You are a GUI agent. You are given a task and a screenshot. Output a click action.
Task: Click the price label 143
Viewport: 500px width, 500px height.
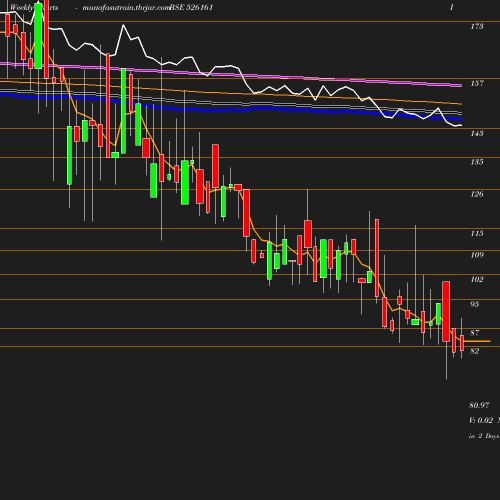477,133
